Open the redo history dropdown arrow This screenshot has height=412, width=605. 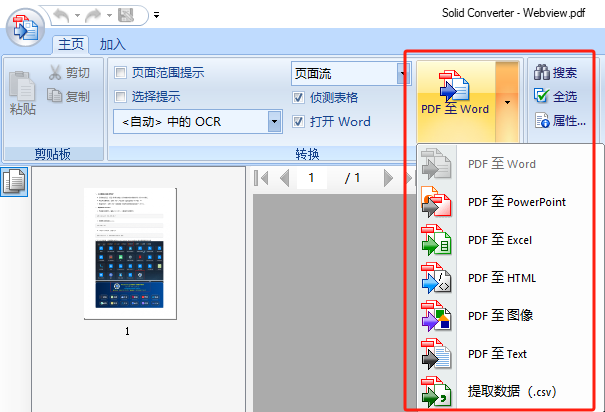(109, 16)
